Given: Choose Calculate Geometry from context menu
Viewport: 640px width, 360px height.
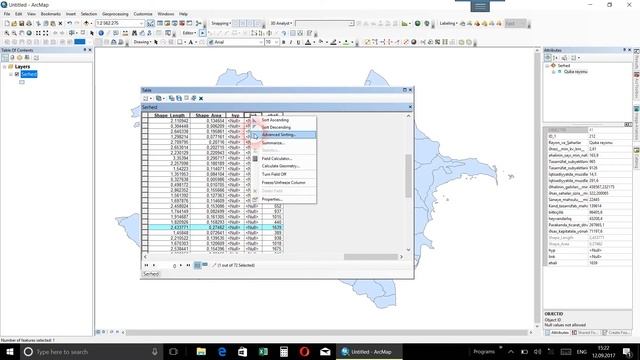Looking at the screenshot, I should [283, 167].
